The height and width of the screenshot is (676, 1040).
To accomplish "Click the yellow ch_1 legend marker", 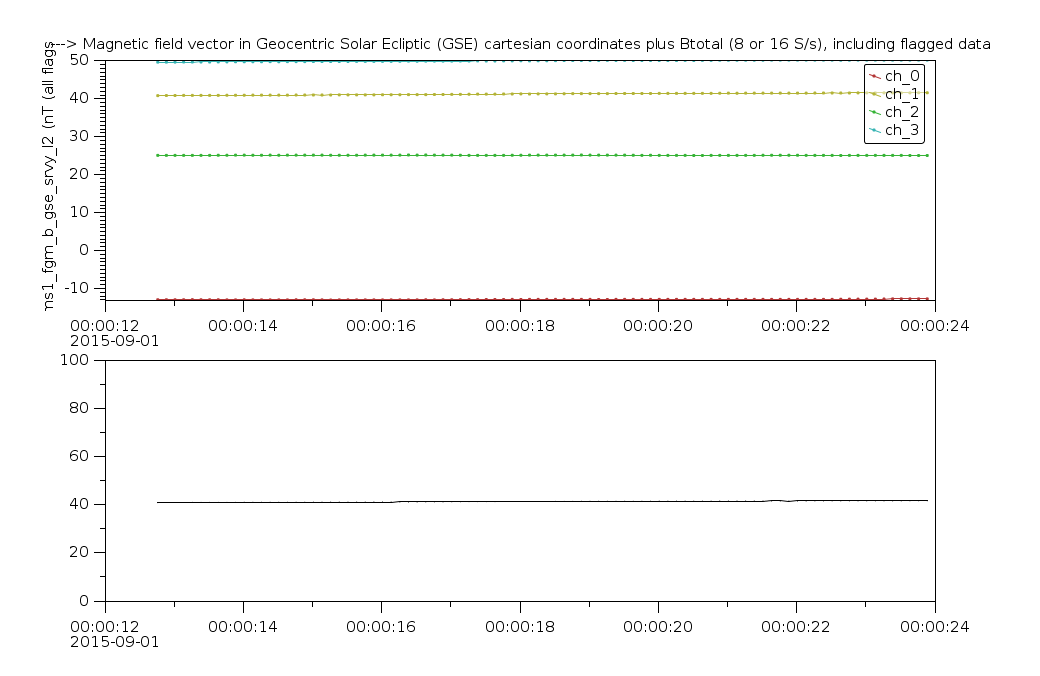I will 875,94.
